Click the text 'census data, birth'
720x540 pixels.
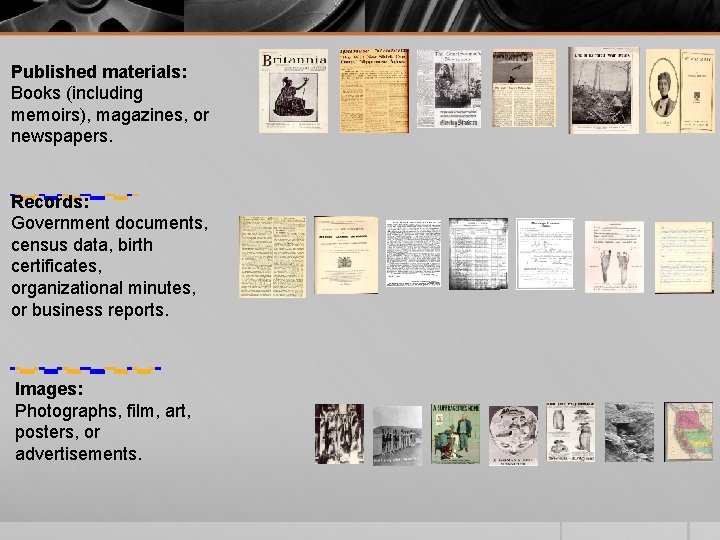[x=82, y=245]
